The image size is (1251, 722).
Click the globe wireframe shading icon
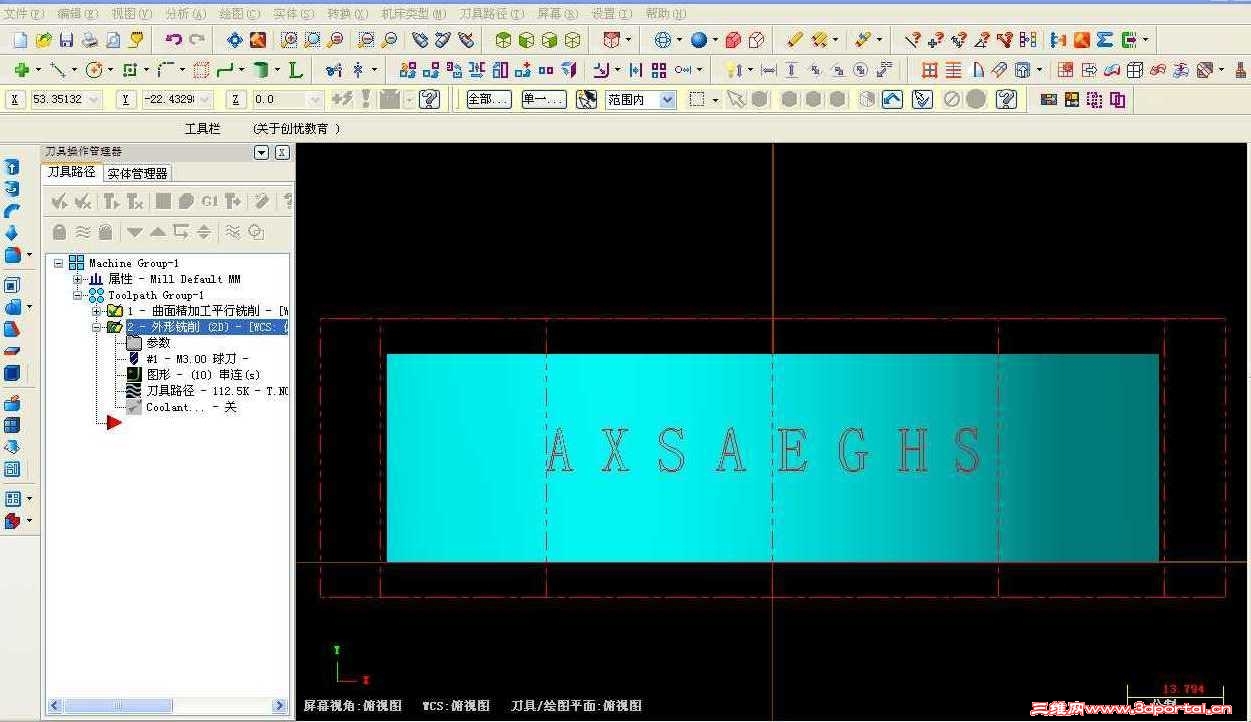662,40
